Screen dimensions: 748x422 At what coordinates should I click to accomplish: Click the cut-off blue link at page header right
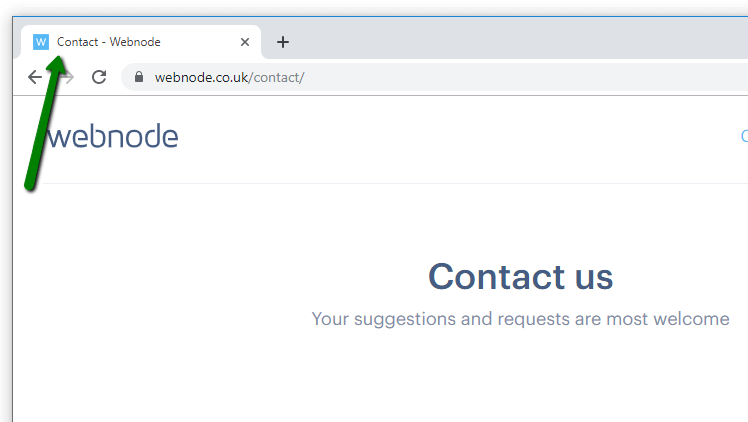pyautogui.click(x=743, y=136)
